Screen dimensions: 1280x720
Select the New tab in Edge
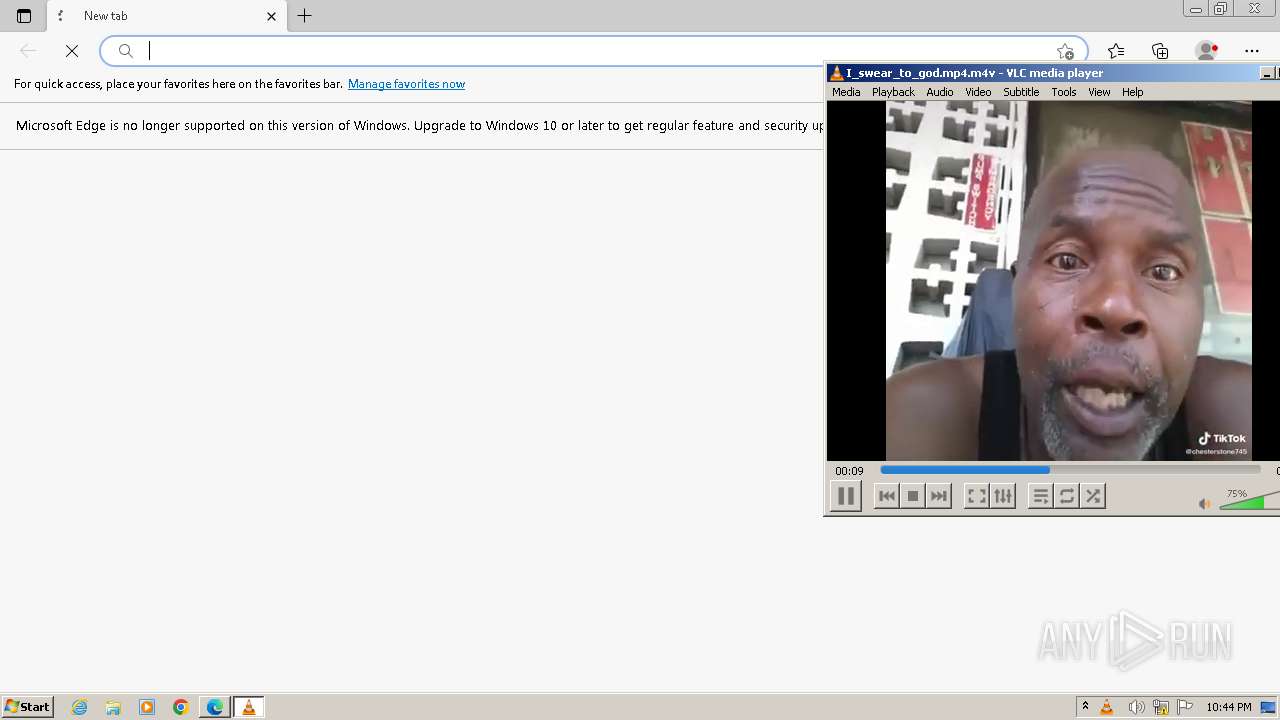(x=166, y=16)
